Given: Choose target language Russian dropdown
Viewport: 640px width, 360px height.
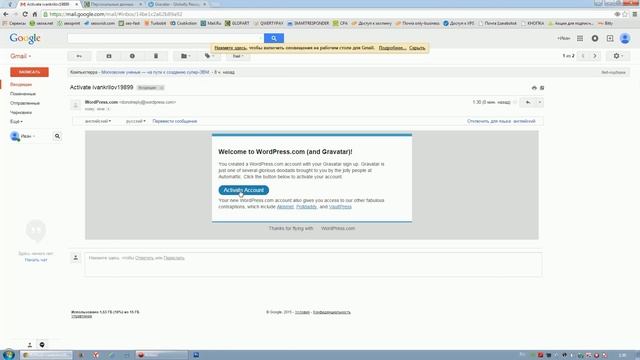Looking at the screenshot, I should click(136, 121).
